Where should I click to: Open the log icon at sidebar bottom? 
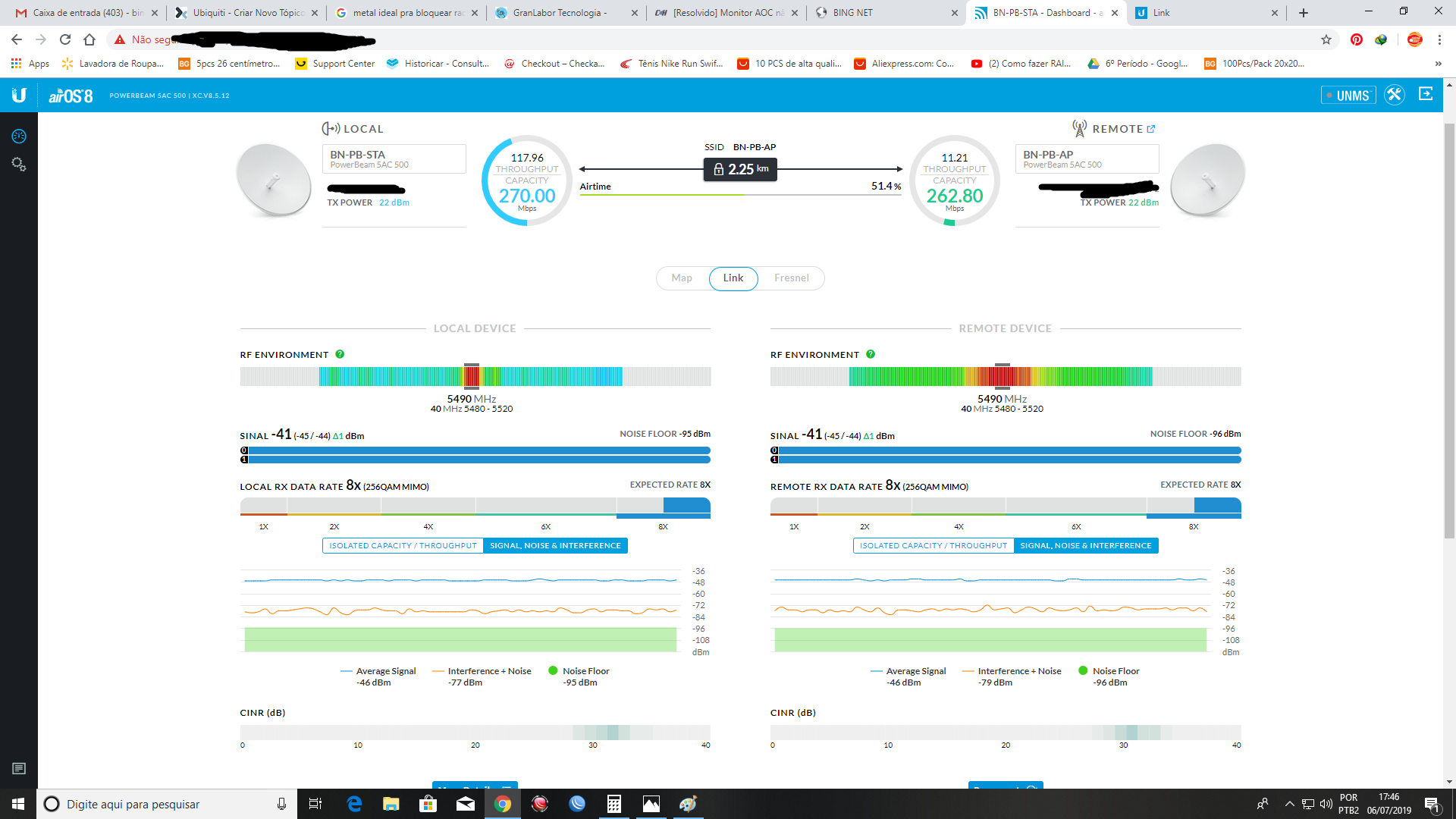[19, 769]
